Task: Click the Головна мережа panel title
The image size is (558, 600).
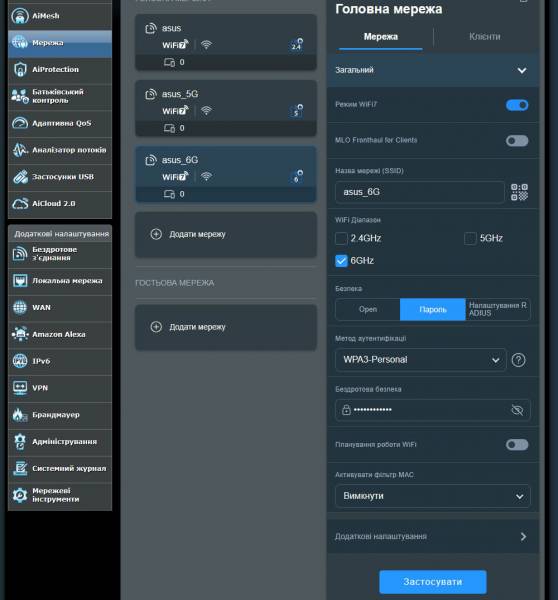Action: click(388, 9)
